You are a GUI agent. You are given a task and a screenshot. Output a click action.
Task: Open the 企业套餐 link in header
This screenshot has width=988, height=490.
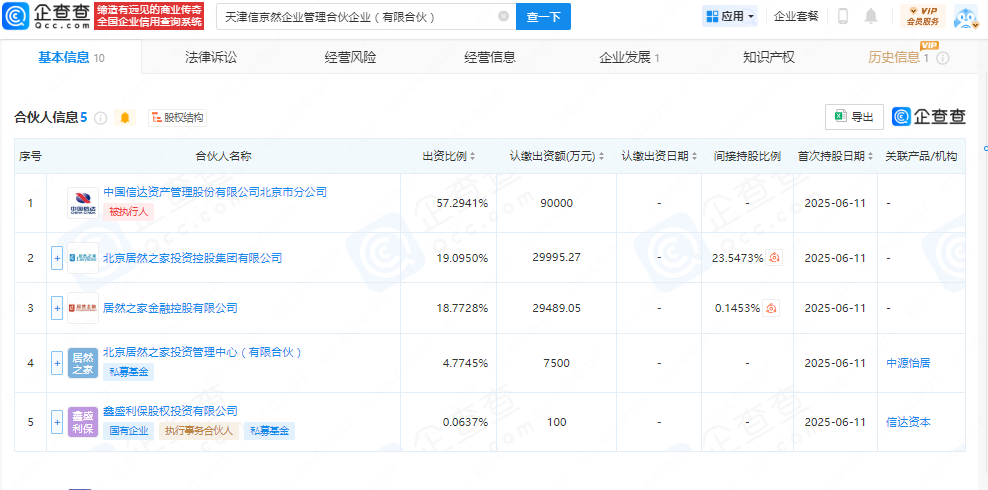pos(796,16)
